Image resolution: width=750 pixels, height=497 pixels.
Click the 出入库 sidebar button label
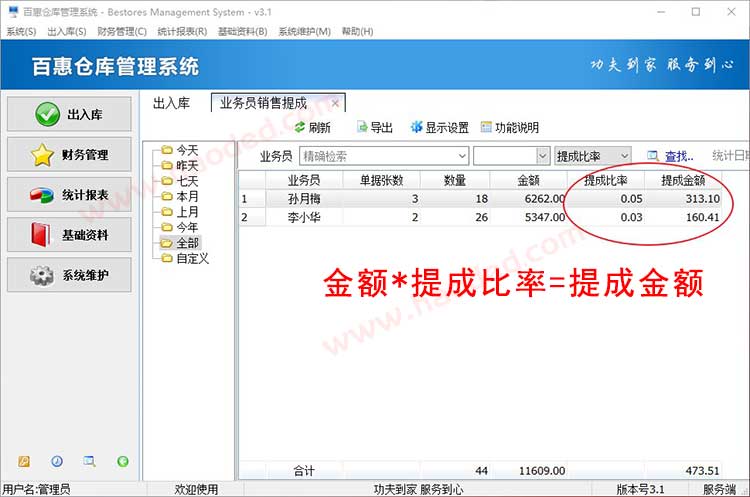[85, 114]
